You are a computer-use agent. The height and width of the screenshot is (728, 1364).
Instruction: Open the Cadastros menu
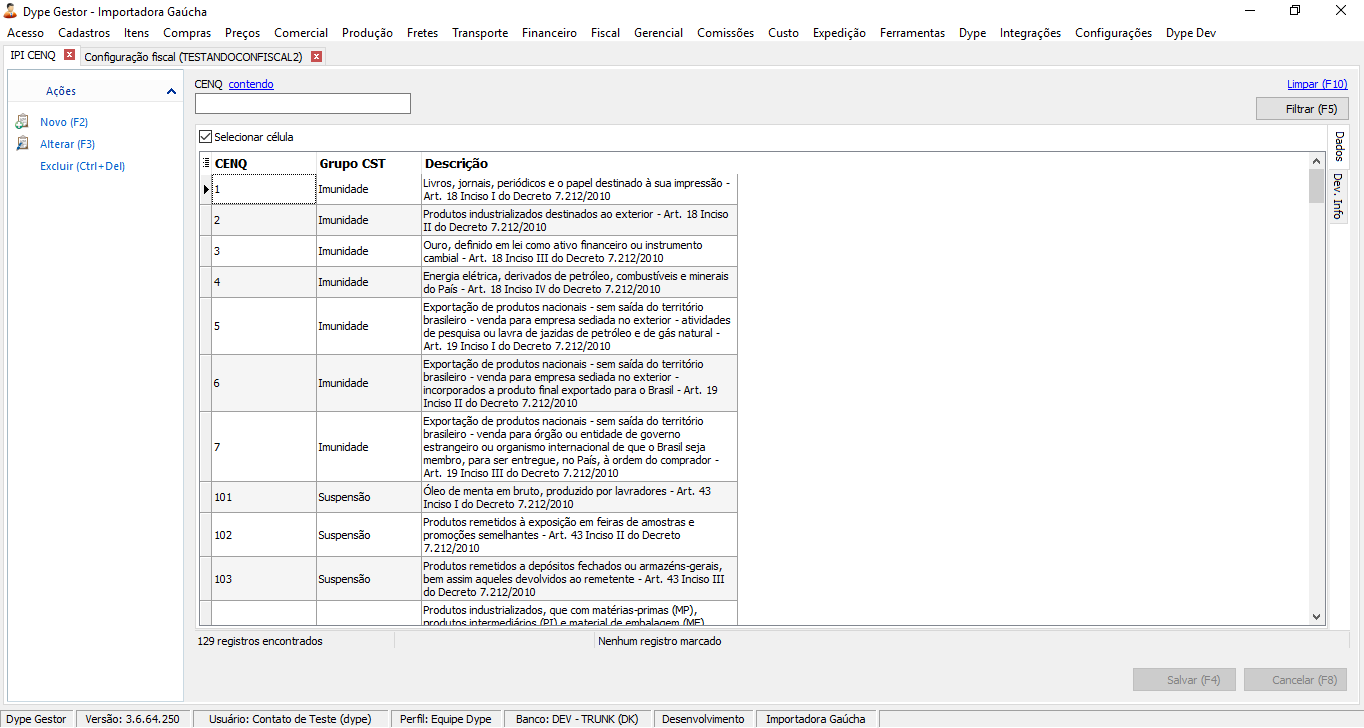pos(84,33)
